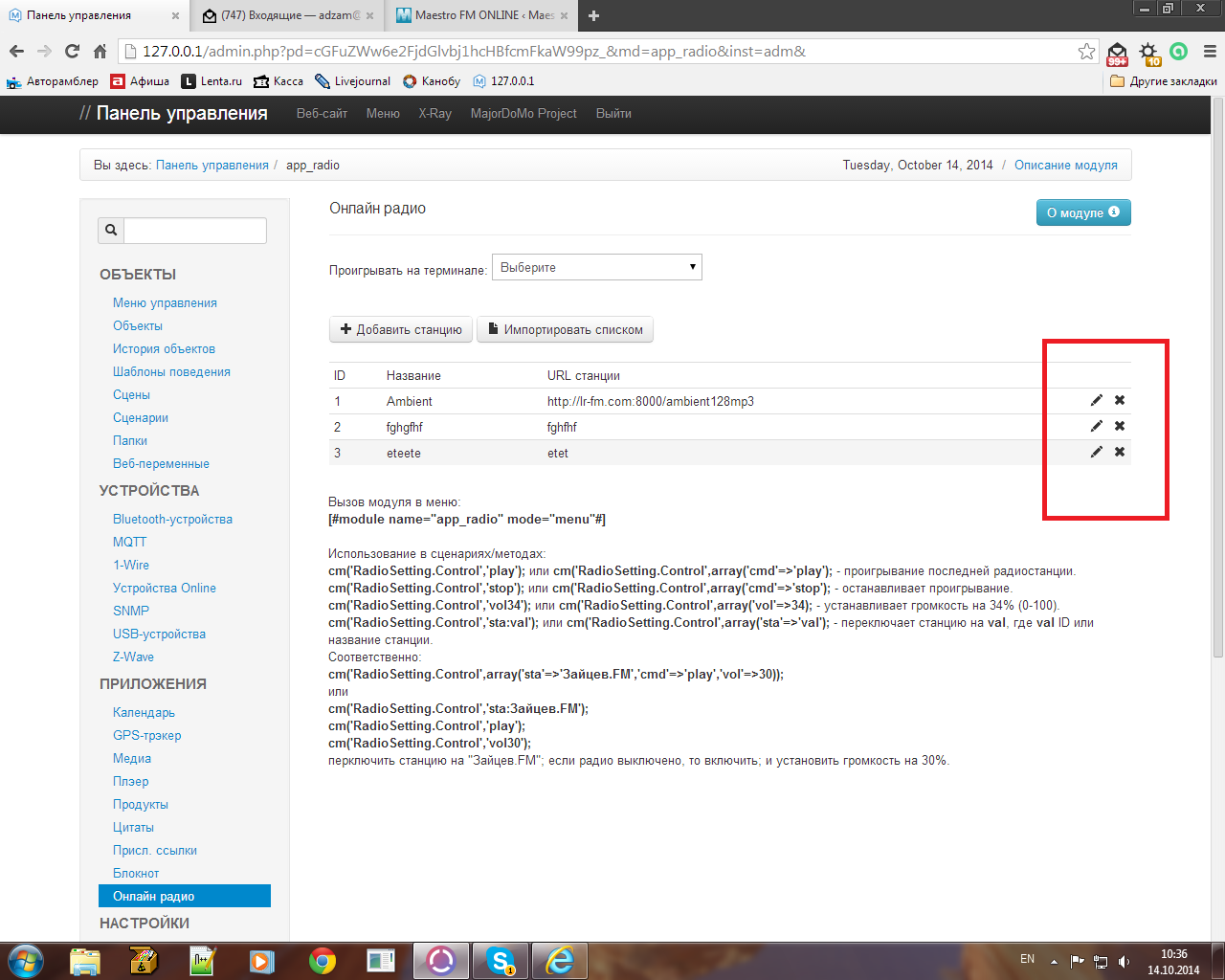Edit the fghgfhf station with pencil icon

coord(1097,426)
